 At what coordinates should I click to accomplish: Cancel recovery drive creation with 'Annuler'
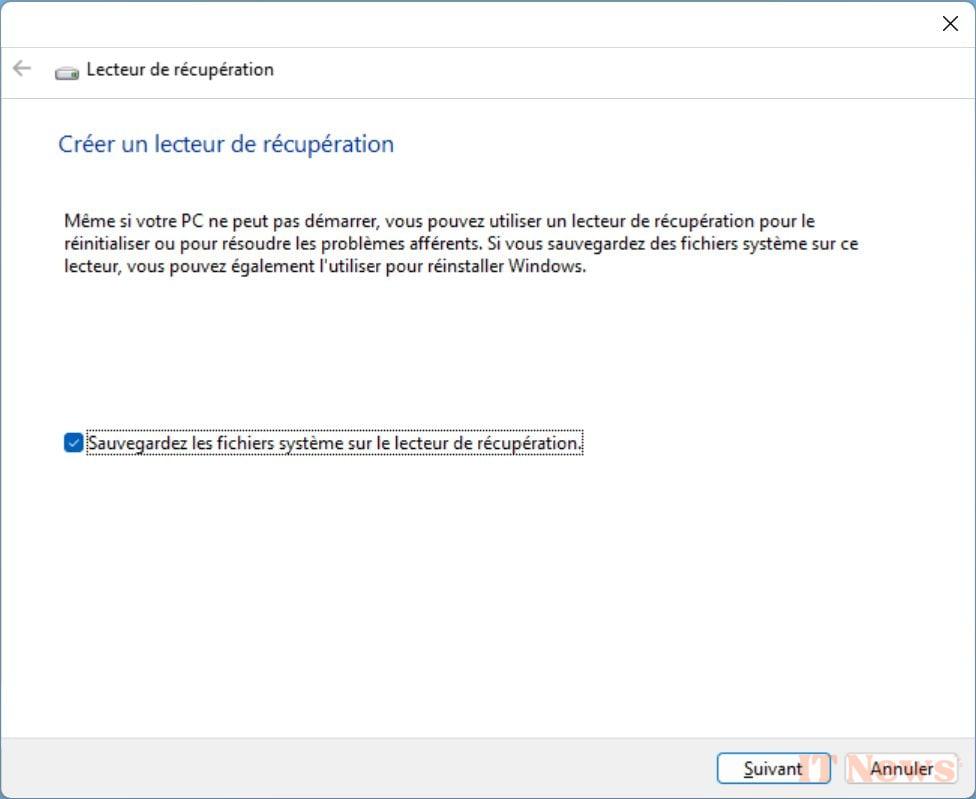898,768
